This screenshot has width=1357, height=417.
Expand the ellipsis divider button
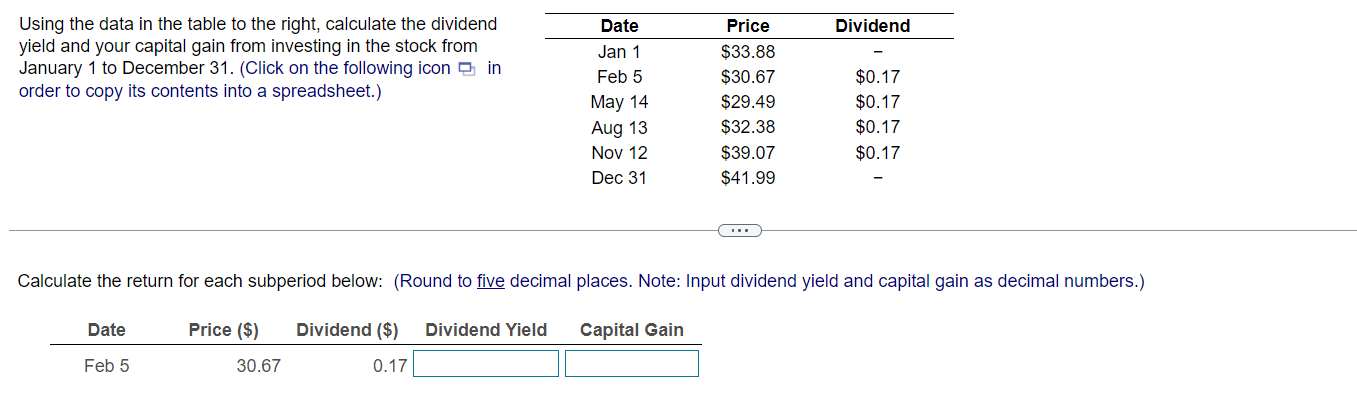(739, 230)
